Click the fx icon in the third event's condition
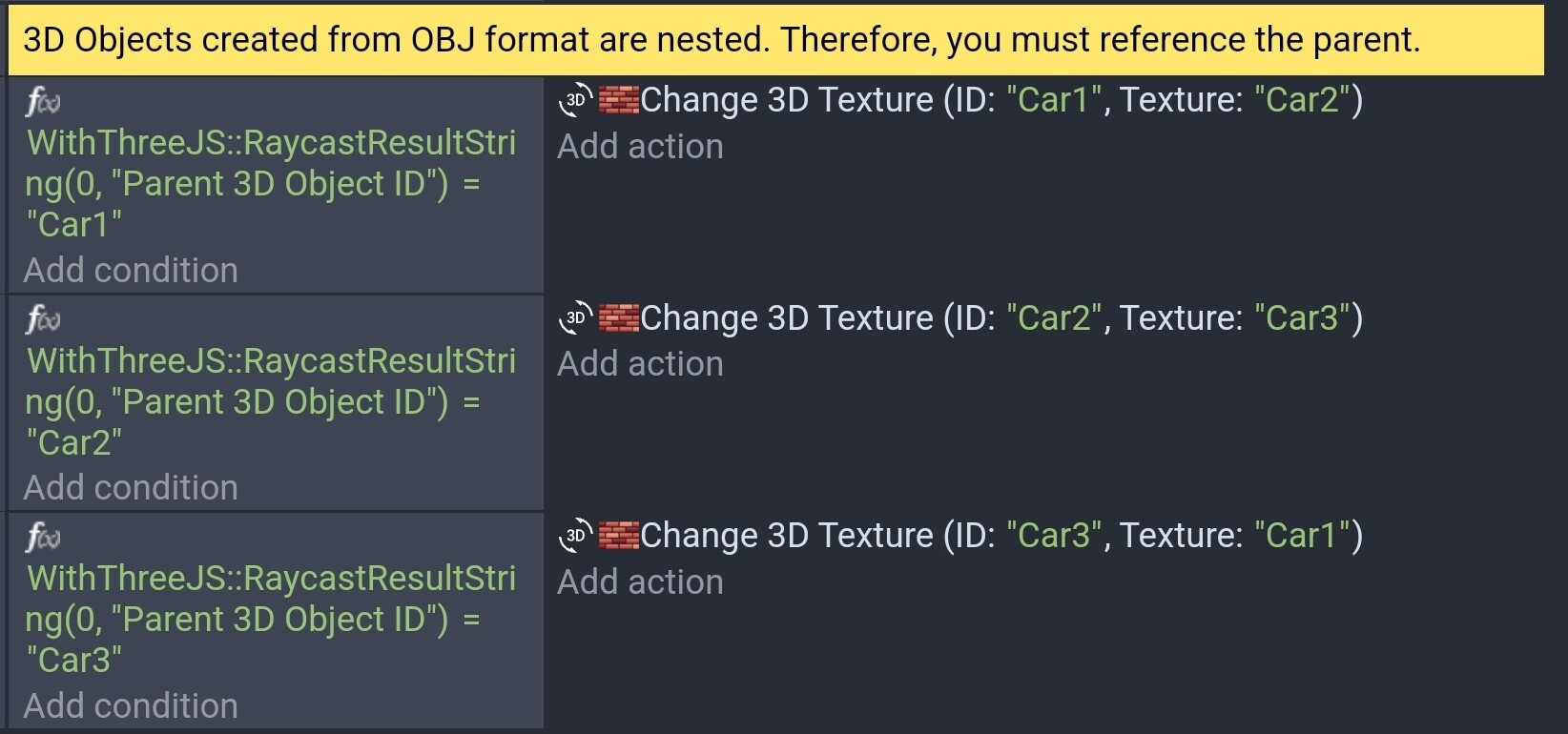 (42, 537)
